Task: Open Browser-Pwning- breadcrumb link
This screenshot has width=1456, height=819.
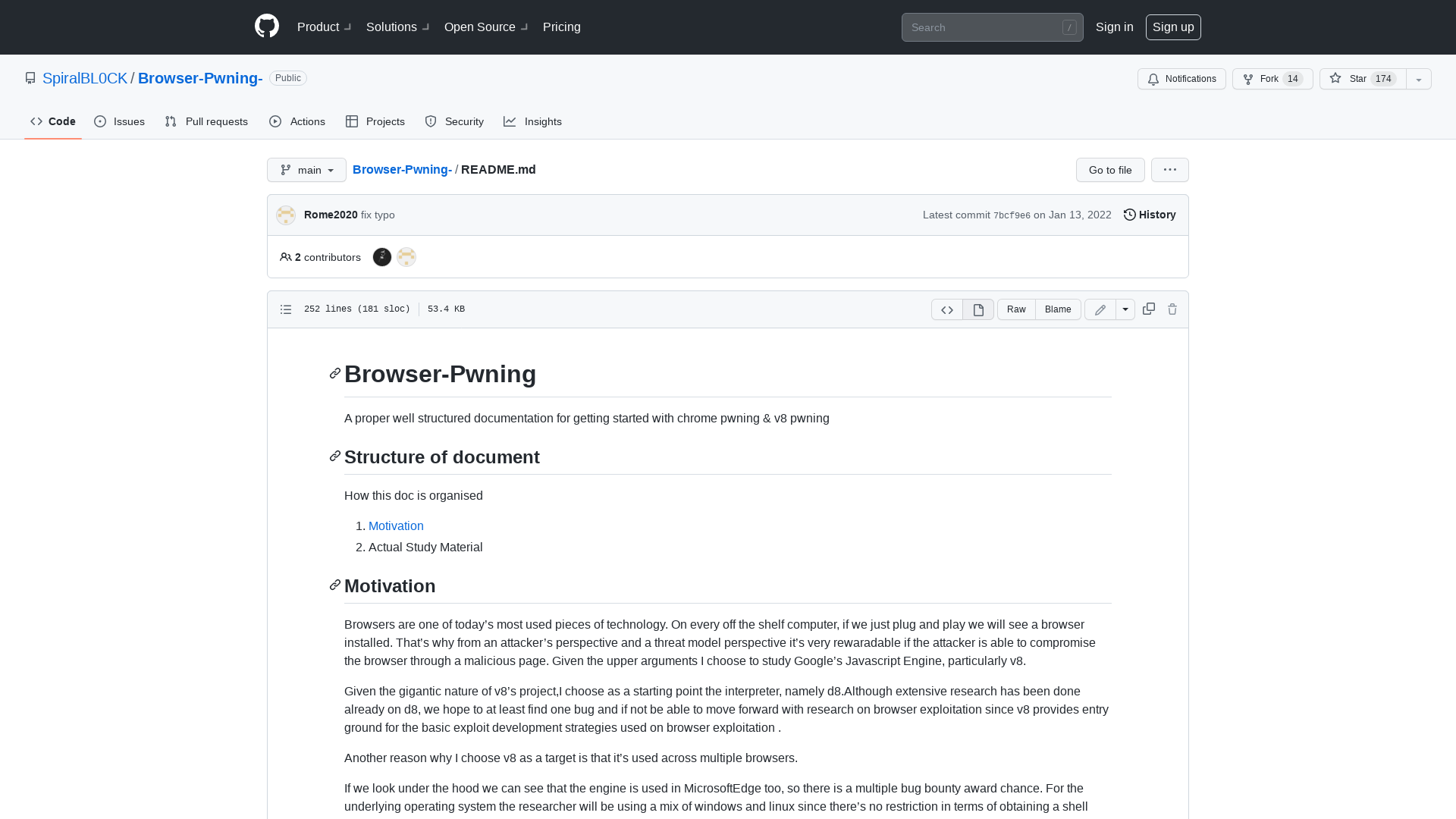Action: coord(402,169)
